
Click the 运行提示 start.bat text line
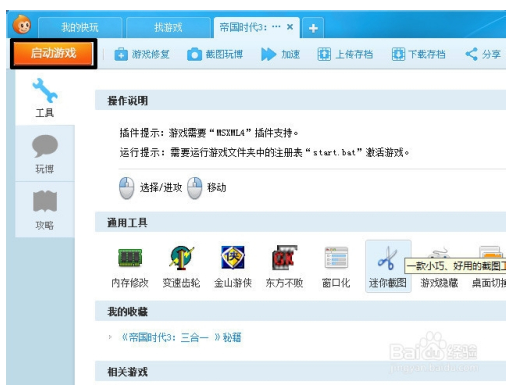tap(264, 153)
